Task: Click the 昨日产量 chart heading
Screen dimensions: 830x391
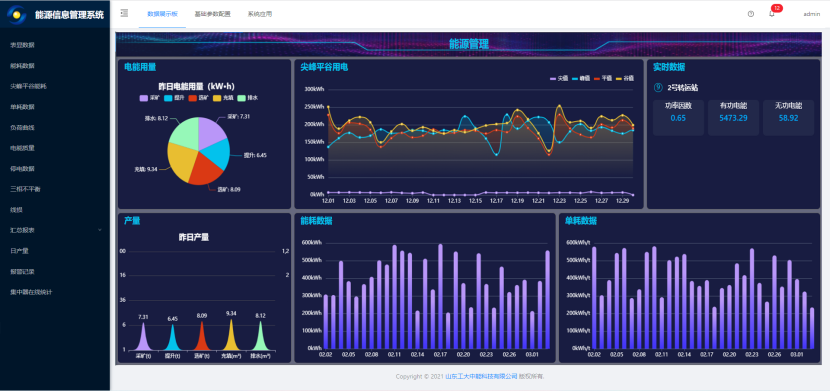Action: (194, 237)
